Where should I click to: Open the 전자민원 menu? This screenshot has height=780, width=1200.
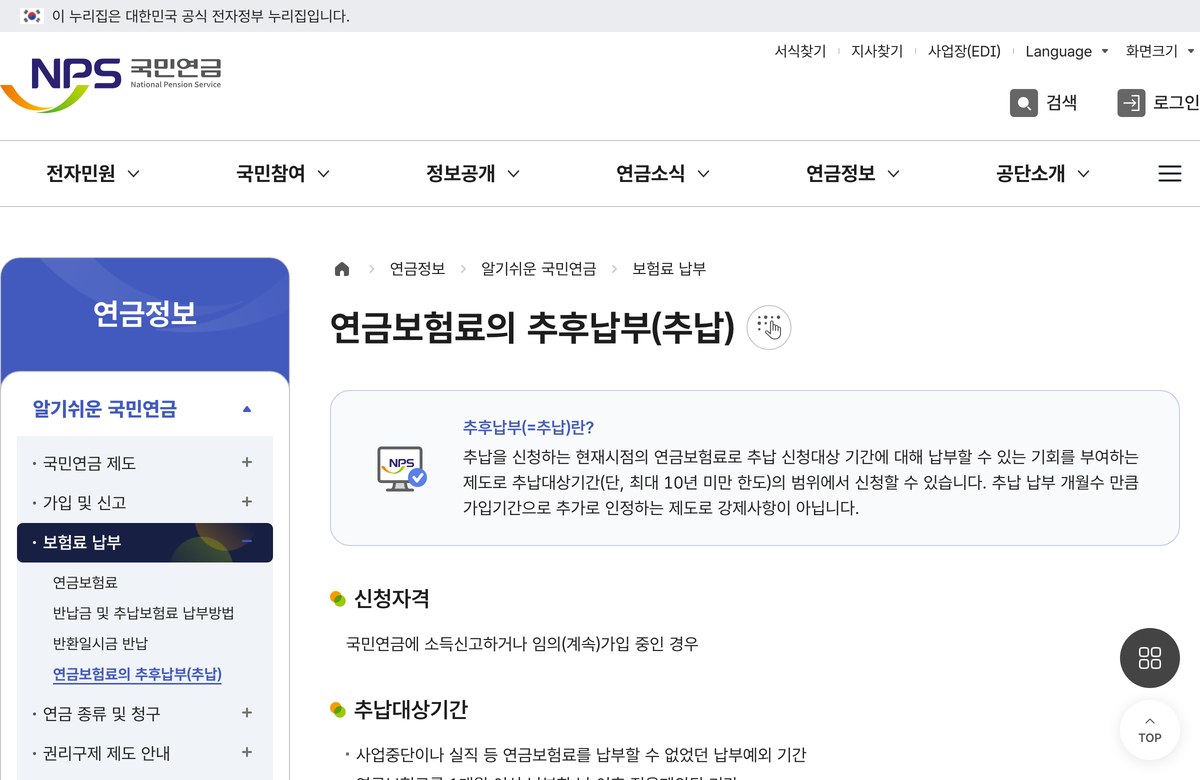pos(93,174)
